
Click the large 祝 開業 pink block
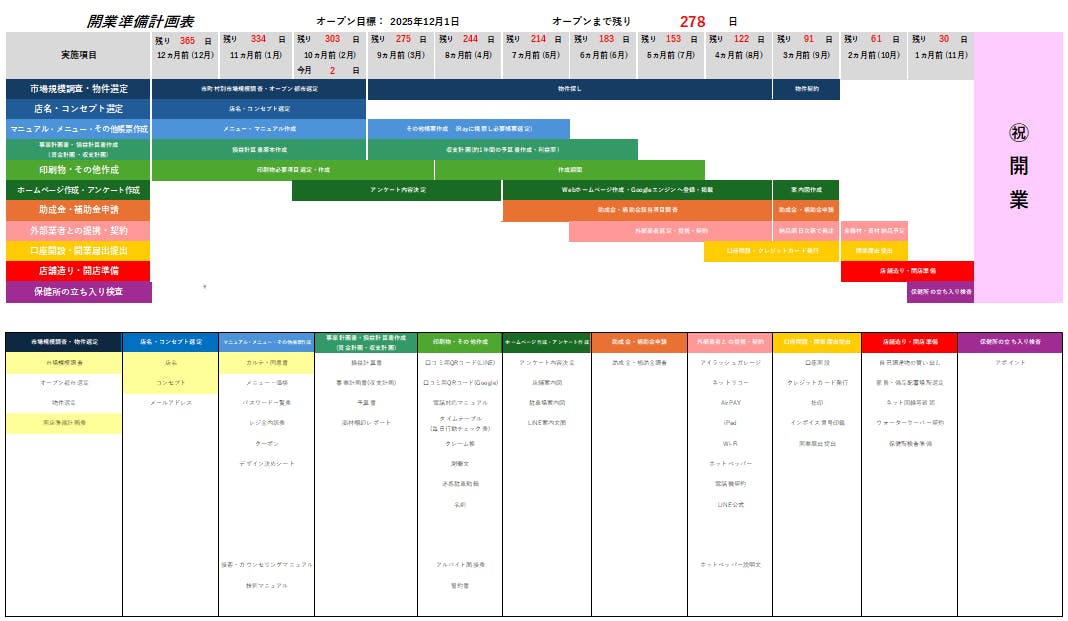click(1018, 166)
